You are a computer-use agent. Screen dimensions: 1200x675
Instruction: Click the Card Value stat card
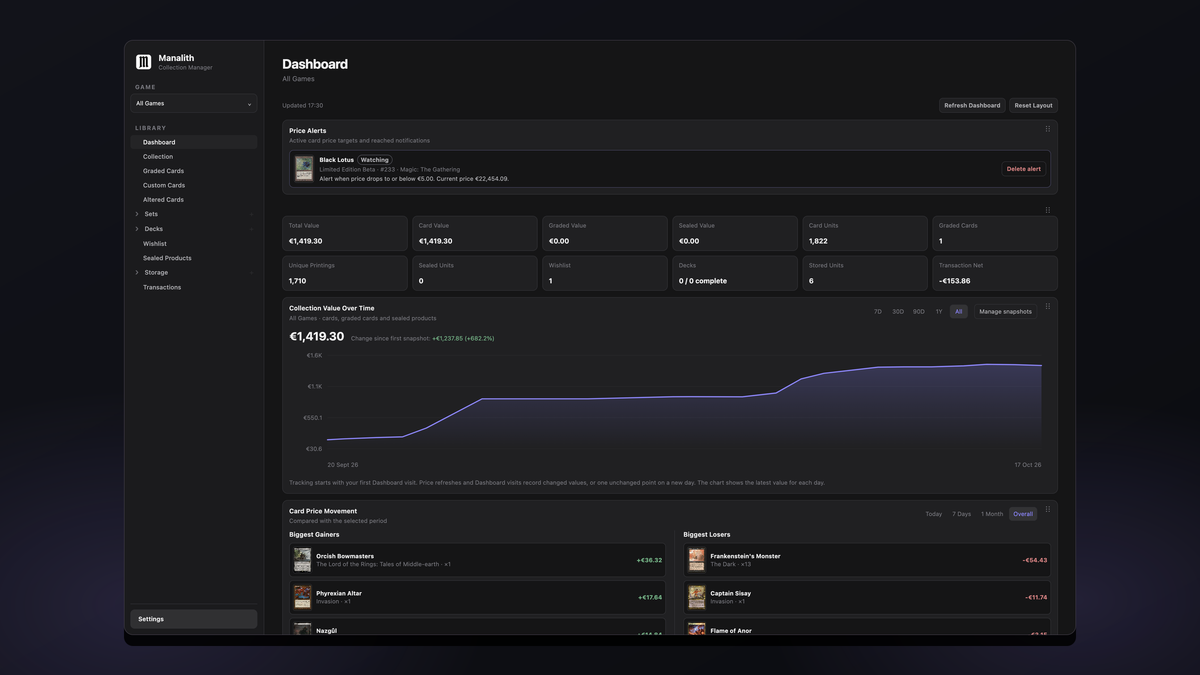(x=475, y=233)
